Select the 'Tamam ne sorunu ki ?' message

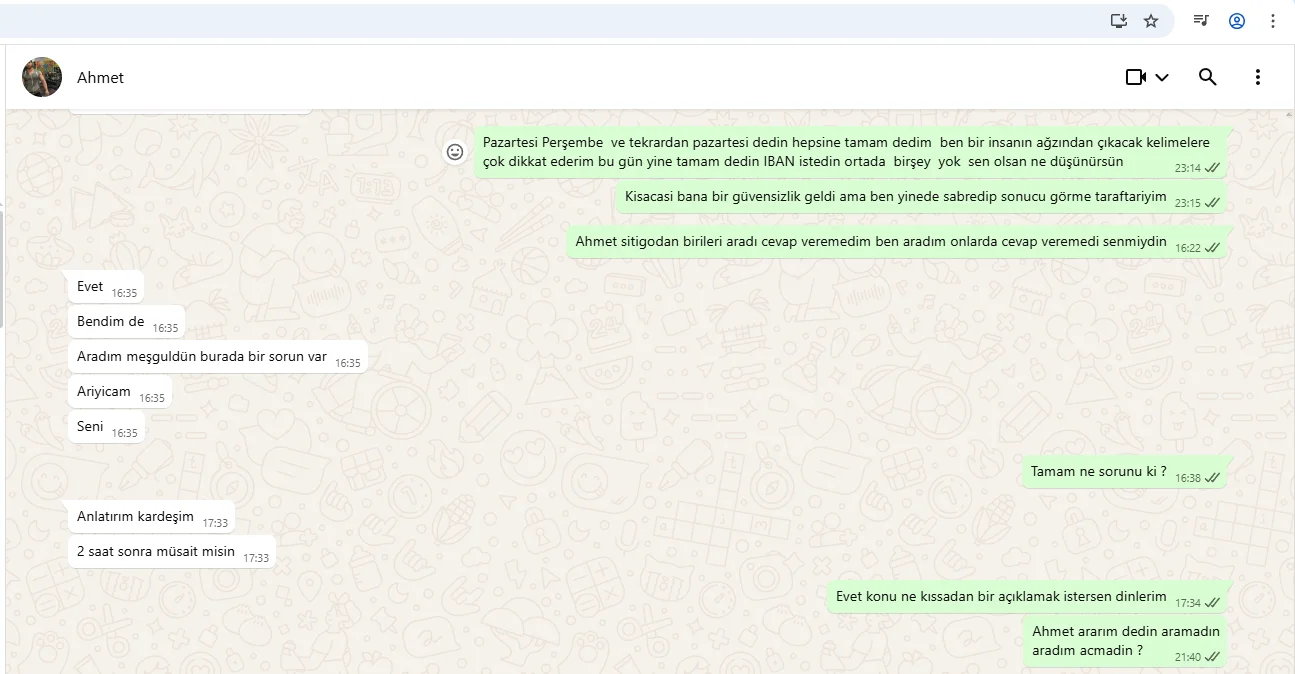click(x=1098, y=472)
